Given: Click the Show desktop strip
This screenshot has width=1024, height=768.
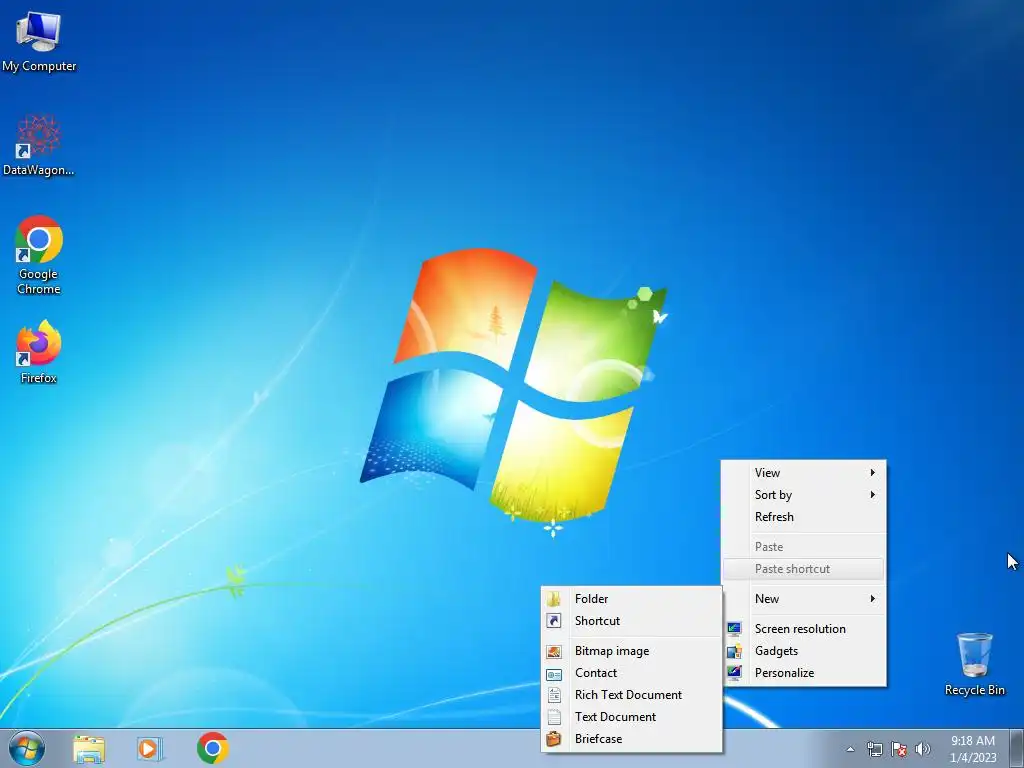Looking at the screenshot, I should click(1017, 748).
